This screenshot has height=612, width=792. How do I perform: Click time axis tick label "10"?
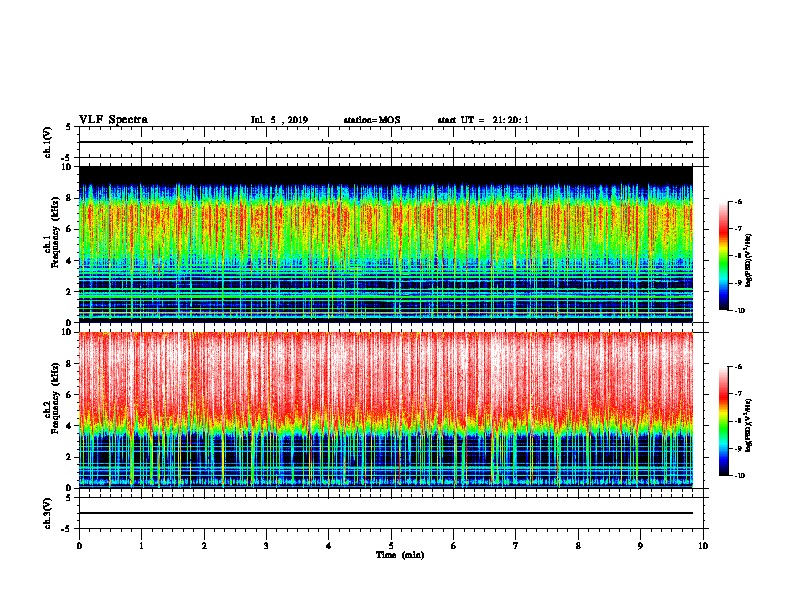pos(703,546)
